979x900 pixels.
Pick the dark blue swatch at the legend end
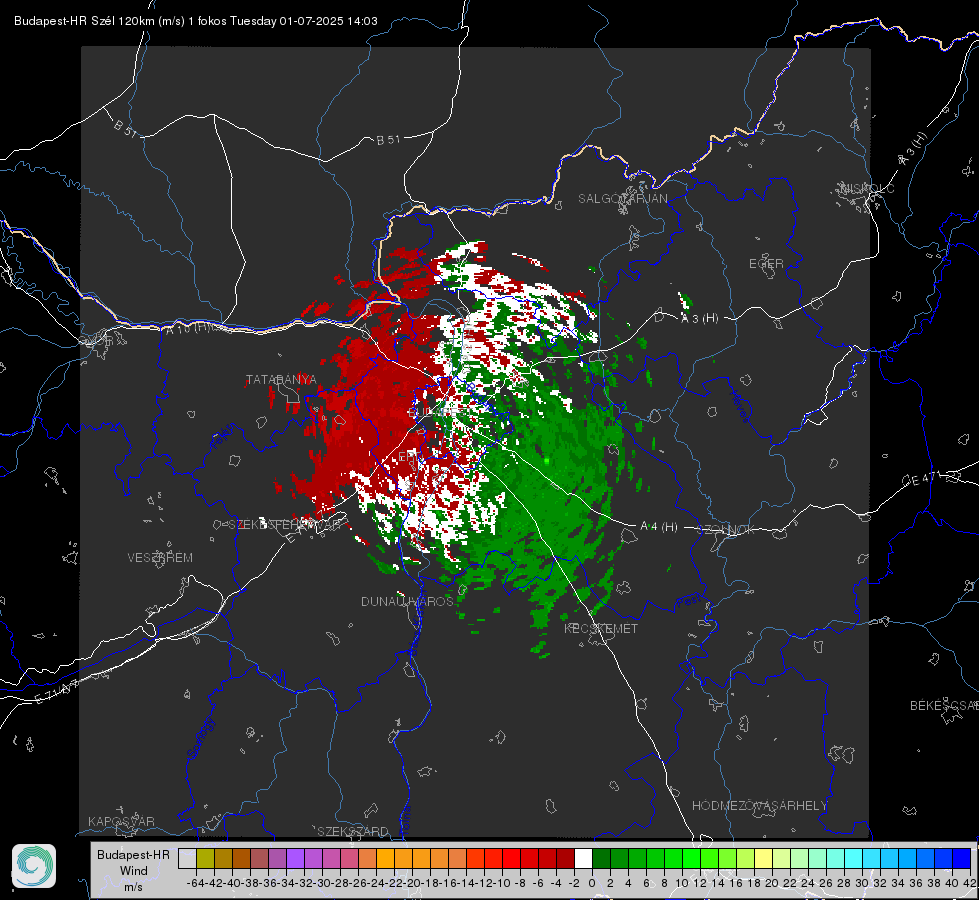(962, 858)
